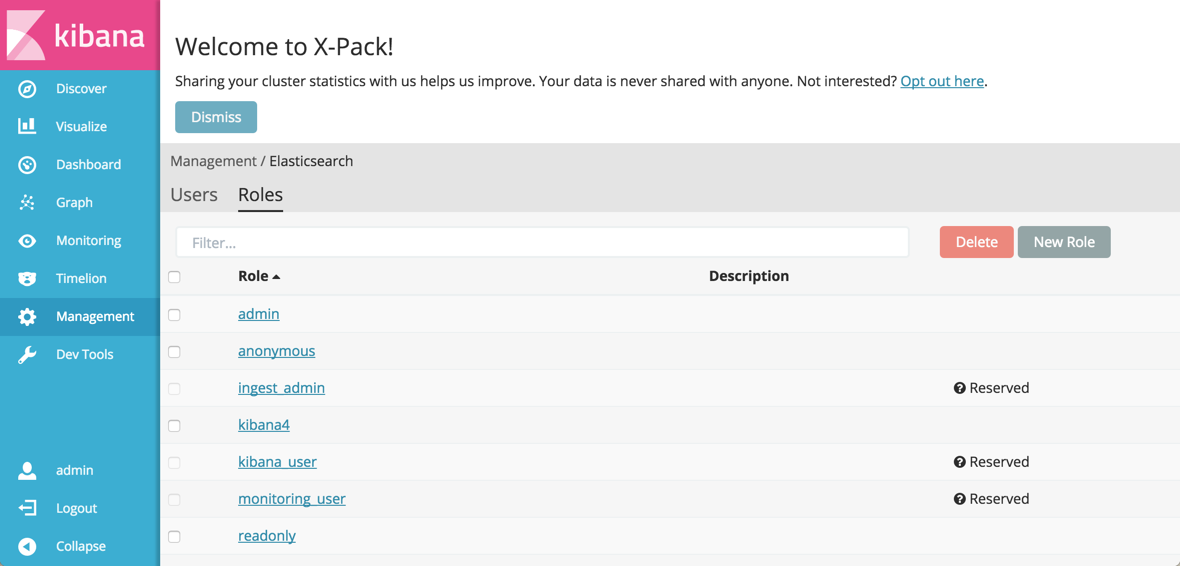Focus the roles Filter input field
Viewport: 1180px width, 566px height.
tap(542, 242)
